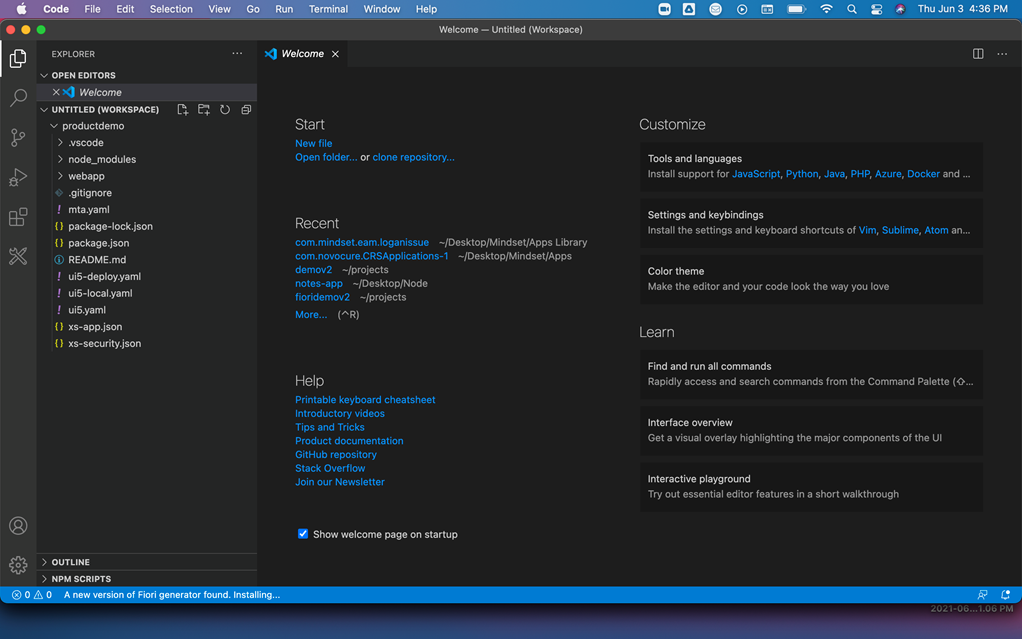Viewport: 1022px width, 639px height.
Task: Open the File menu
Action: [x=93, y=9]
